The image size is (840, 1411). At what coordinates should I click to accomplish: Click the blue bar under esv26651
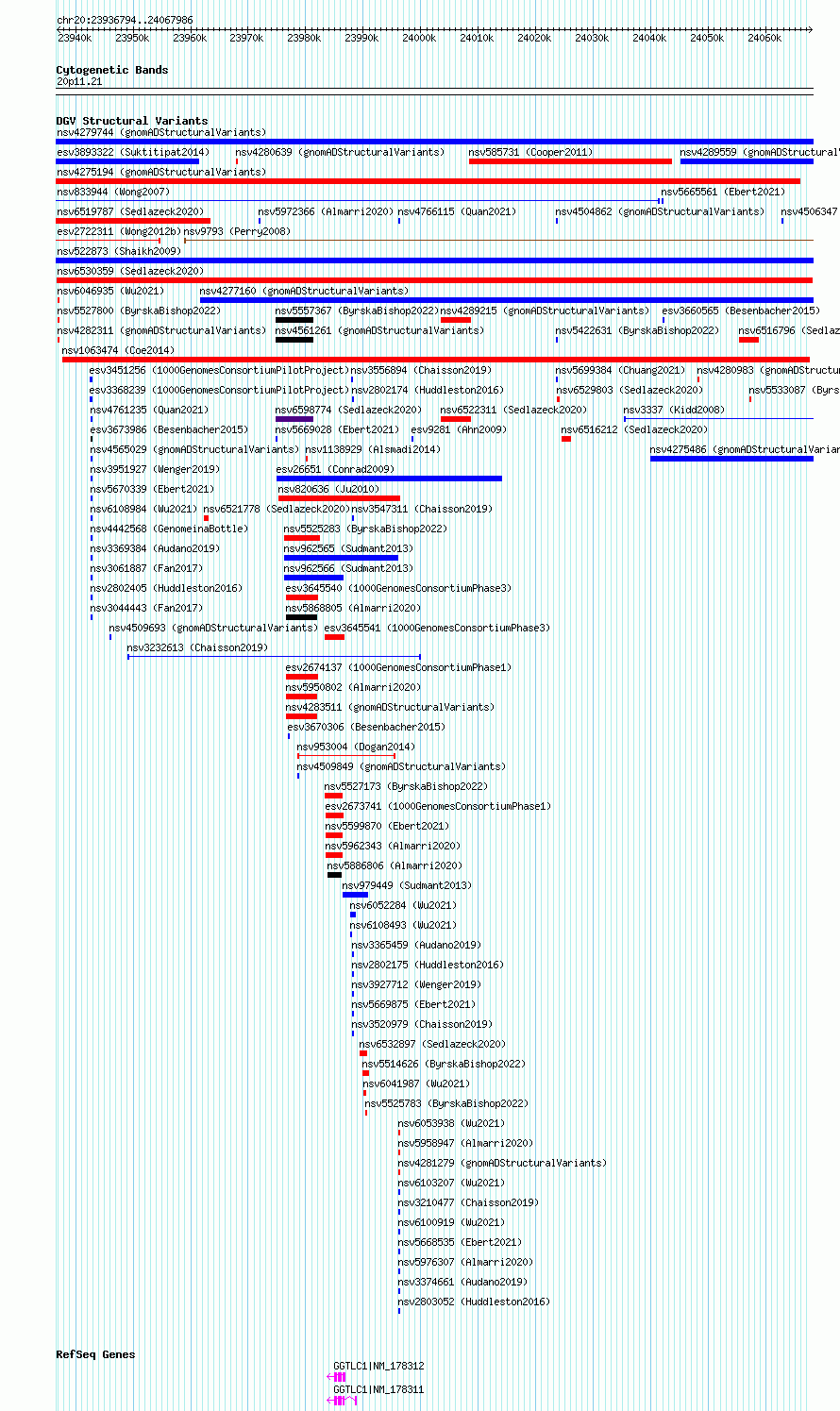[x=389, y=479]
